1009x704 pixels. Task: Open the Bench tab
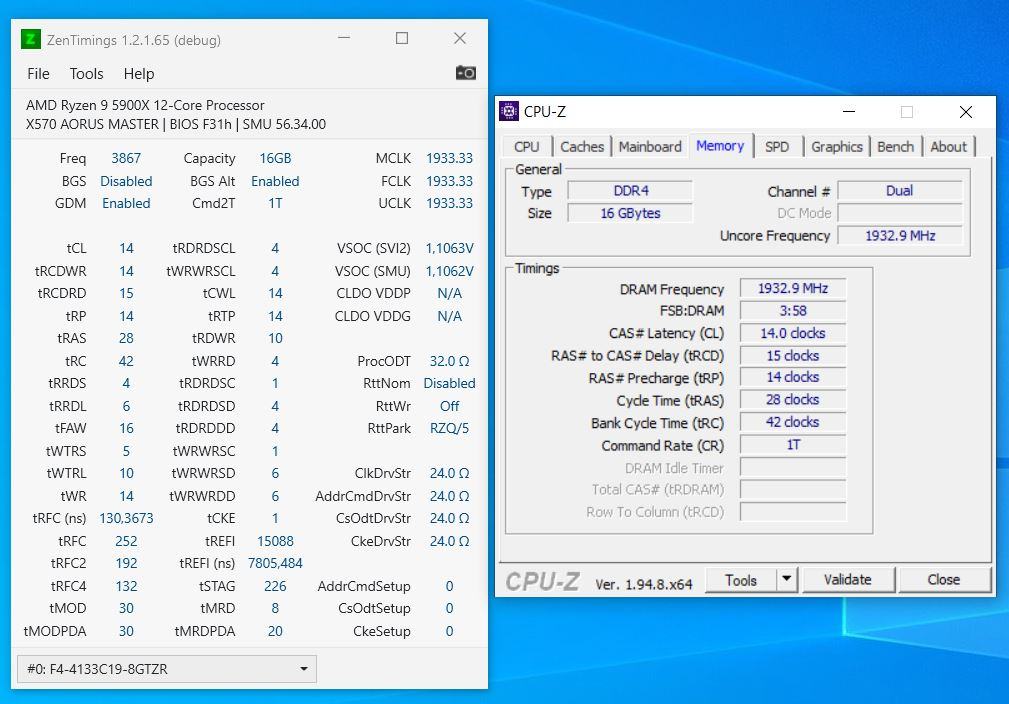(x=896, y=147)
